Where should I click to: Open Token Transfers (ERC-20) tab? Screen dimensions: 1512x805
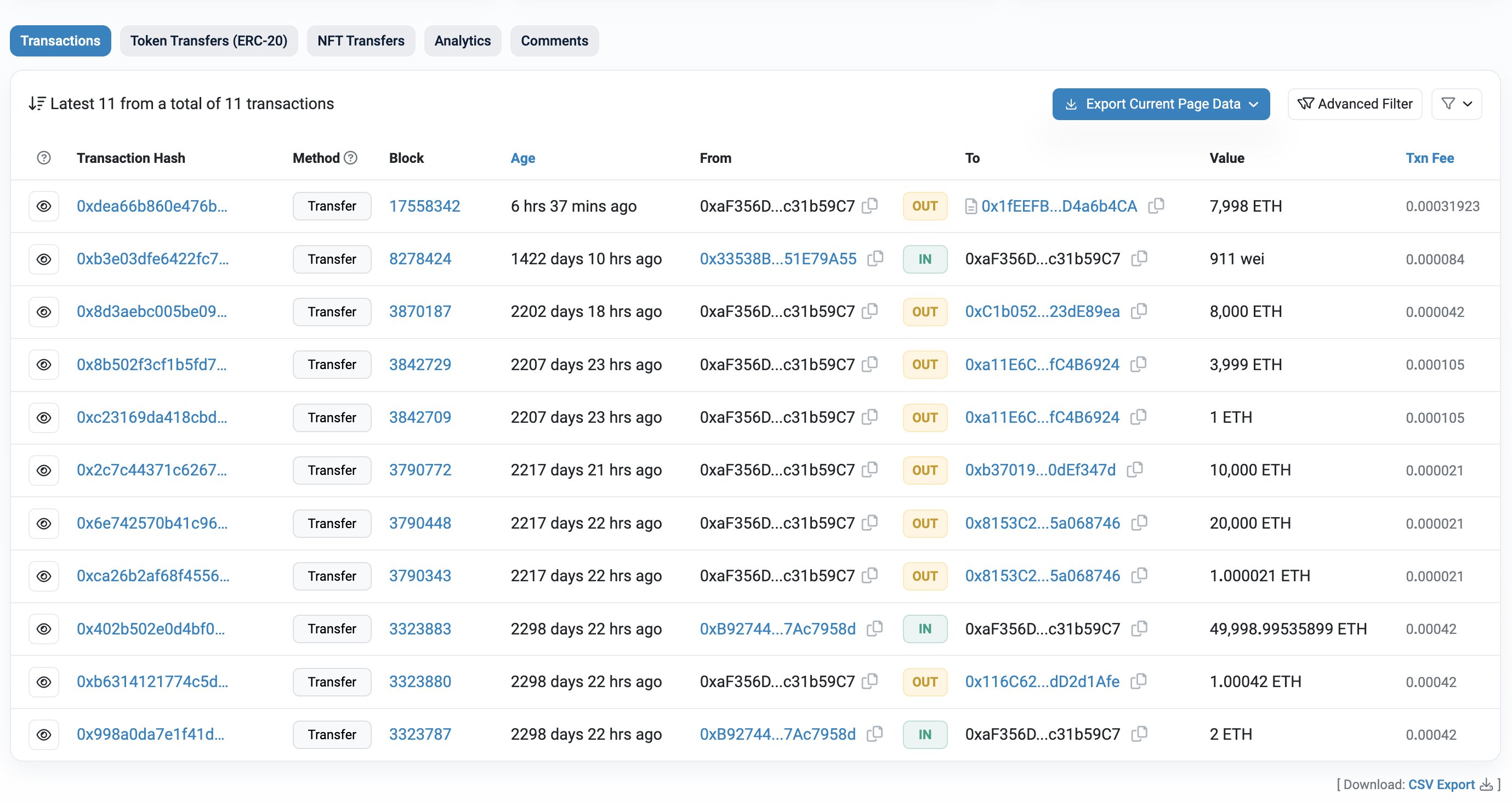pos(209,41)
